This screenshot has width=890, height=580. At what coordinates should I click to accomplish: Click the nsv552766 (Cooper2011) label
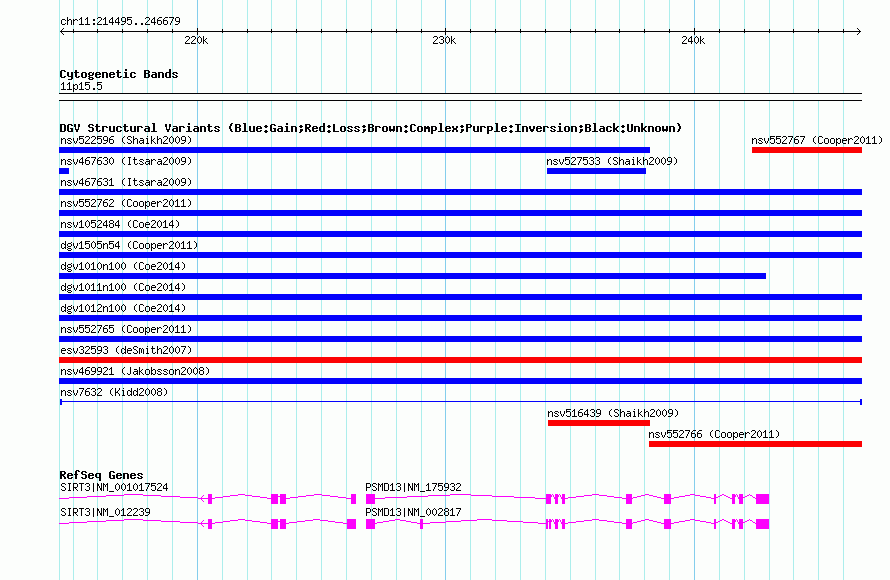pos(714,434)
